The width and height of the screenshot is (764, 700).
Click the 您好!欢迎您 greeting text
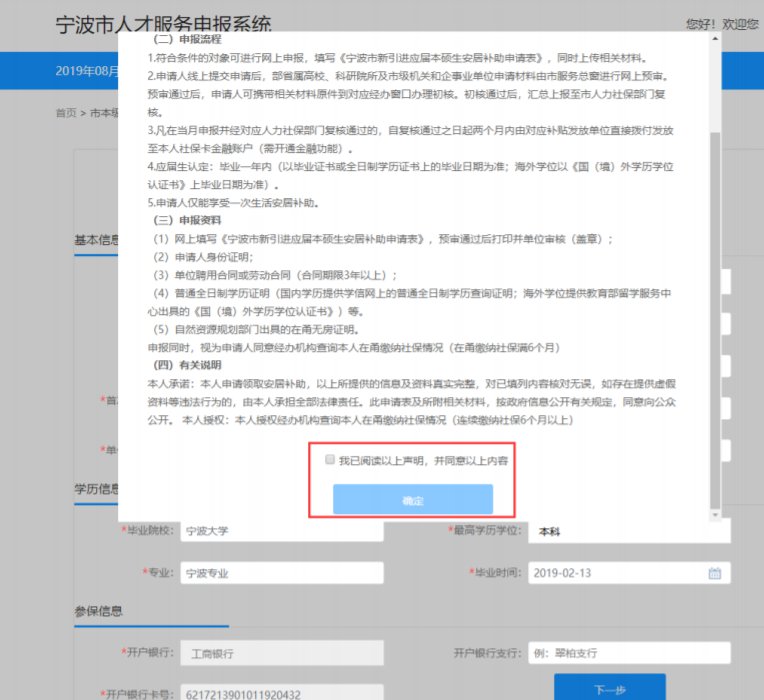(722, 24)
